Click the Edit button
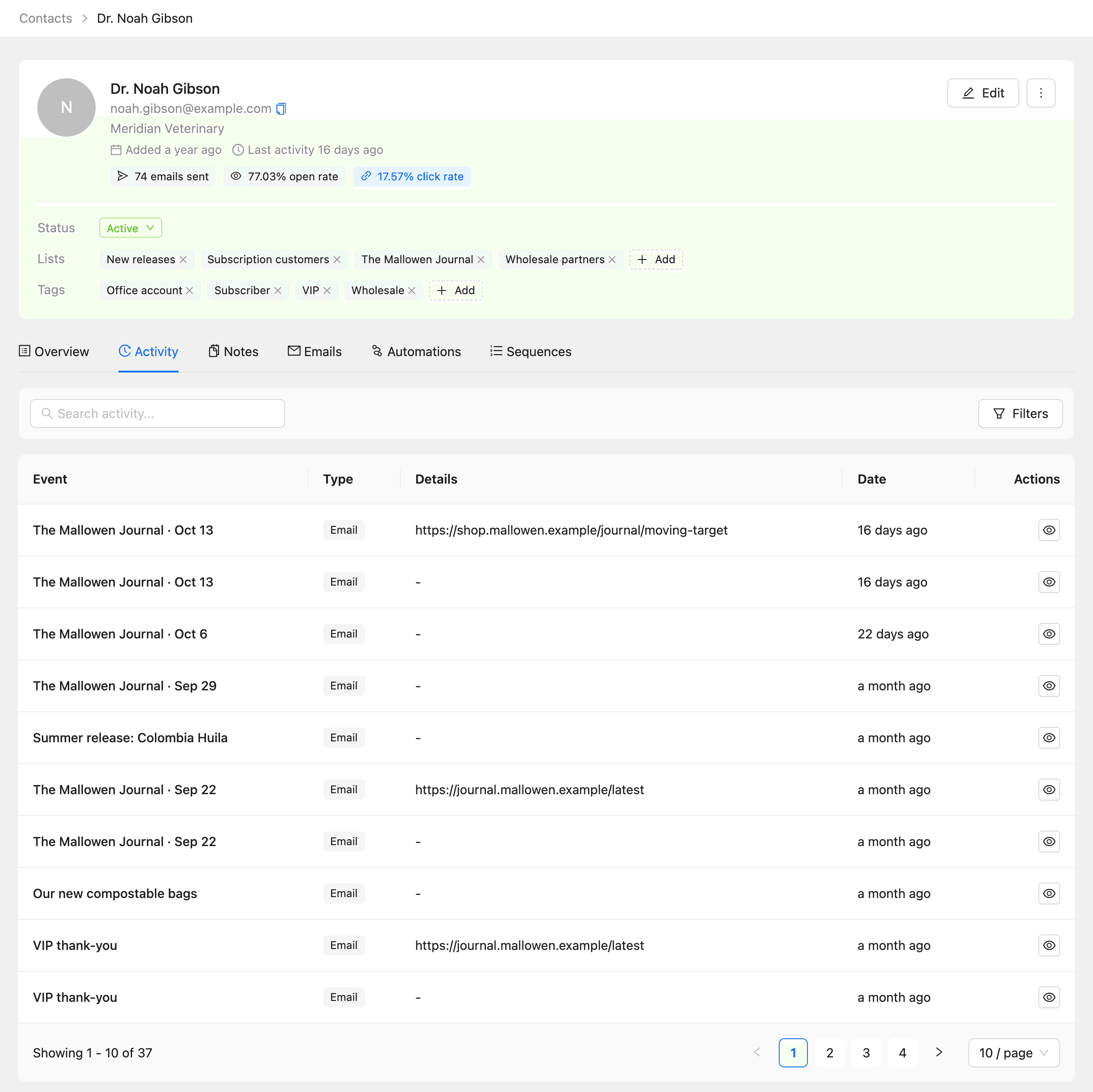The height and width of the screenshot is (1092, 1093). click(x=983, y=93)
